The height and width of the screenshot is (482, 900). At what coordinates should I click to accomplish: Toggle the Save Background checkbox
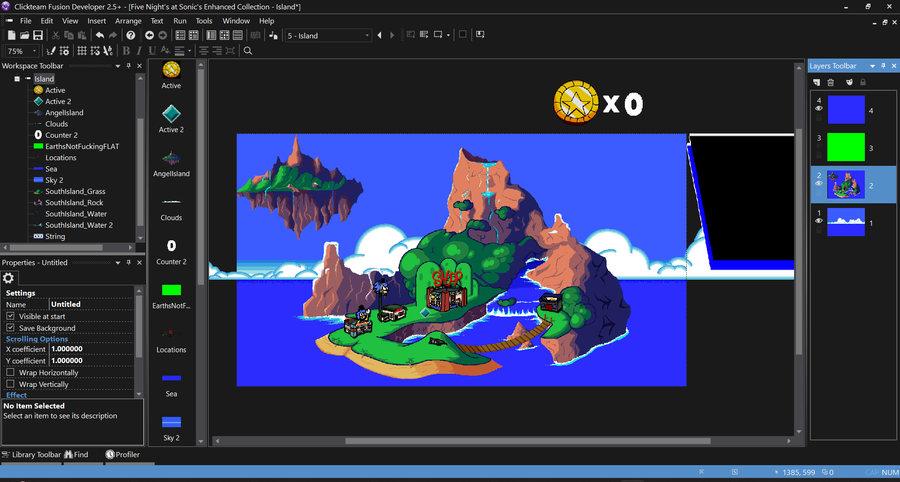10,328
